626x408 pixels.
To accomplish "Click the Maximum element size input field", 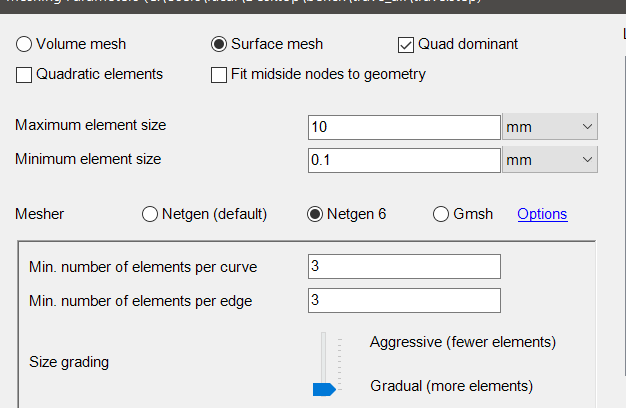I will click(x=404, y=127).
